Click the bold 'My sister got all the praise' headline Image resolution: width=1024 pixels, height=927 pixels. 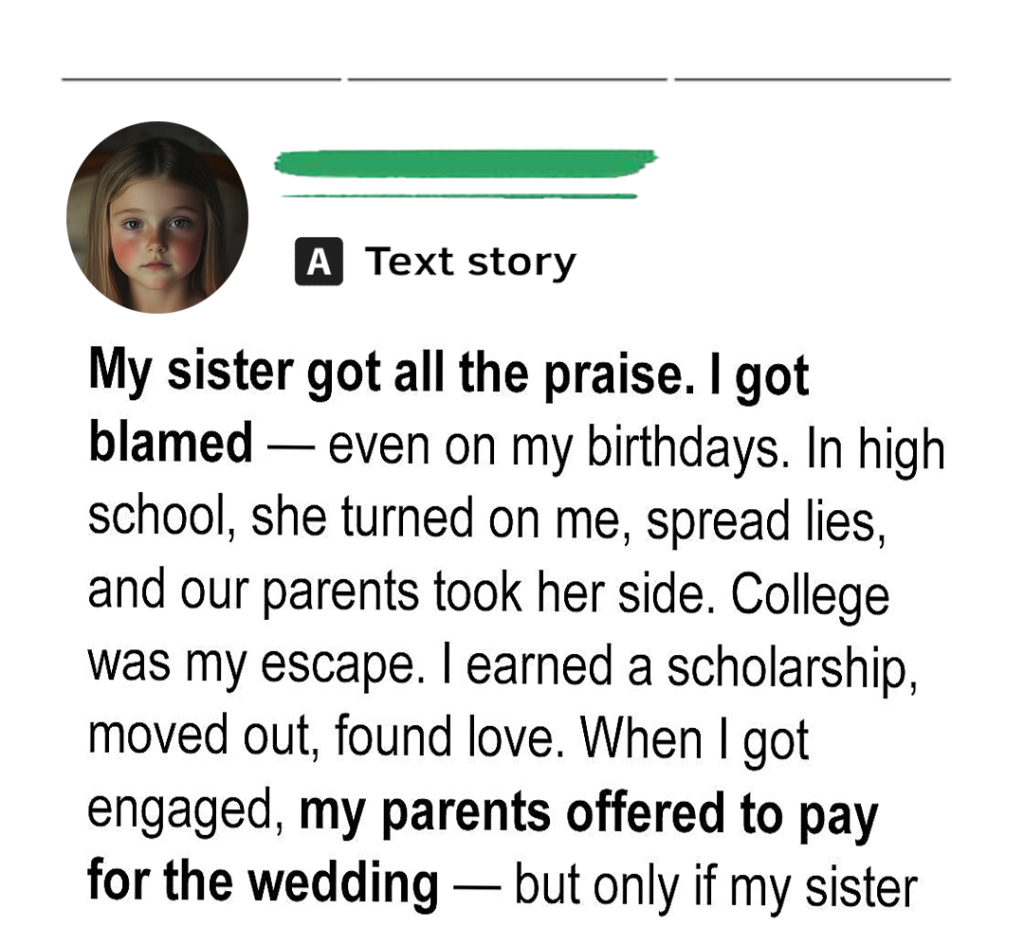pos(448,374)
